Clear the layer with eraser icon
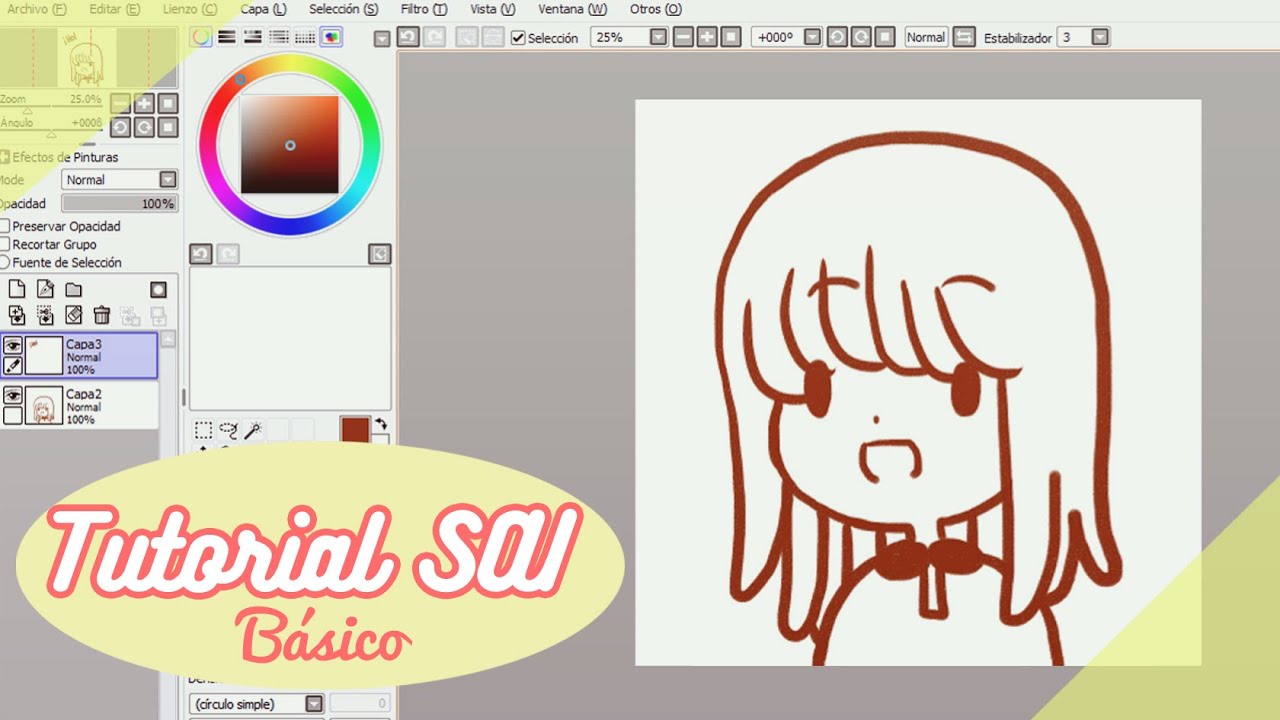Viewport: 1280px width, 720px height. 73,315
